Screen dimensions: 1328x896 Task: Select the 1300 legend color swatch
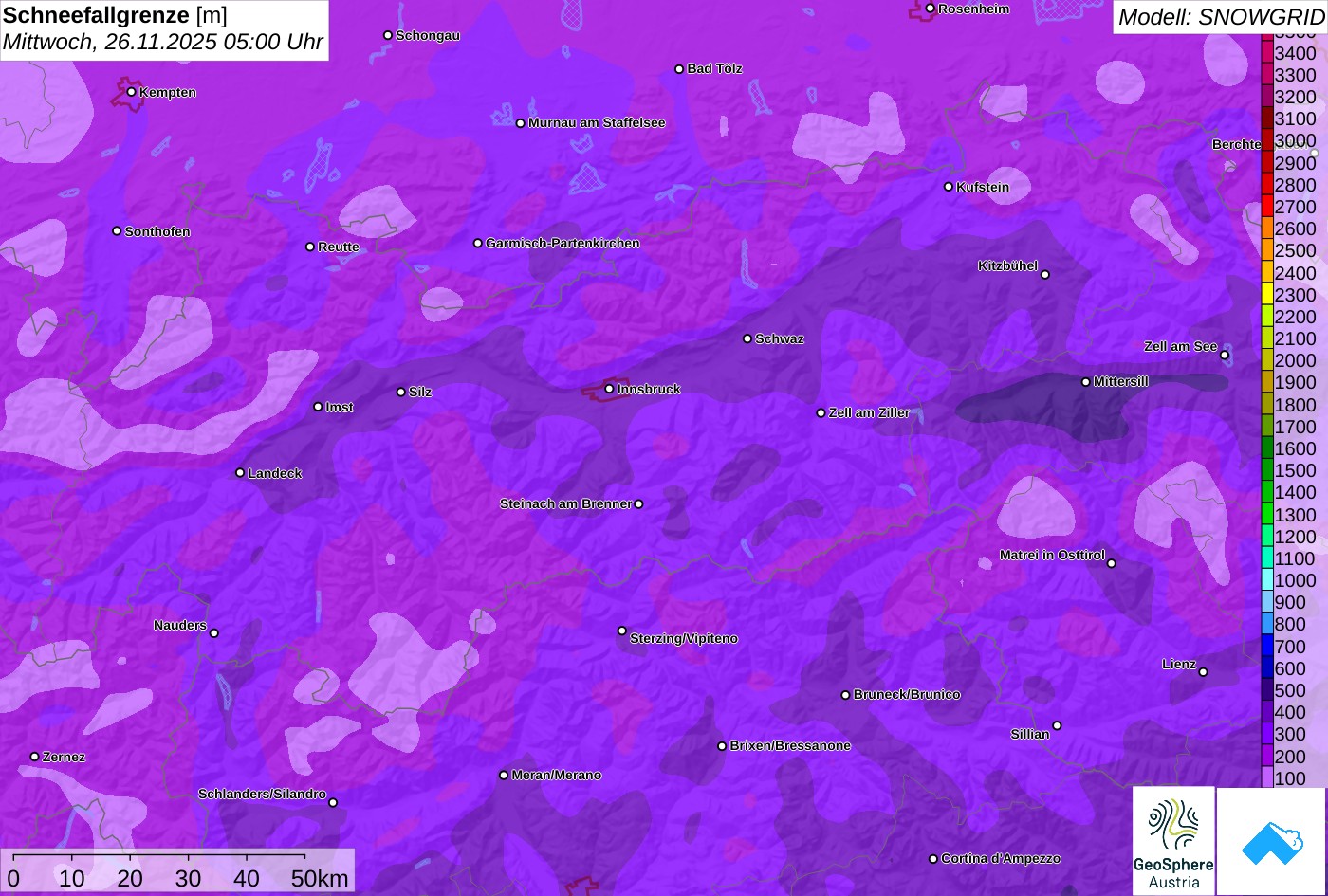coord(1266,515)
